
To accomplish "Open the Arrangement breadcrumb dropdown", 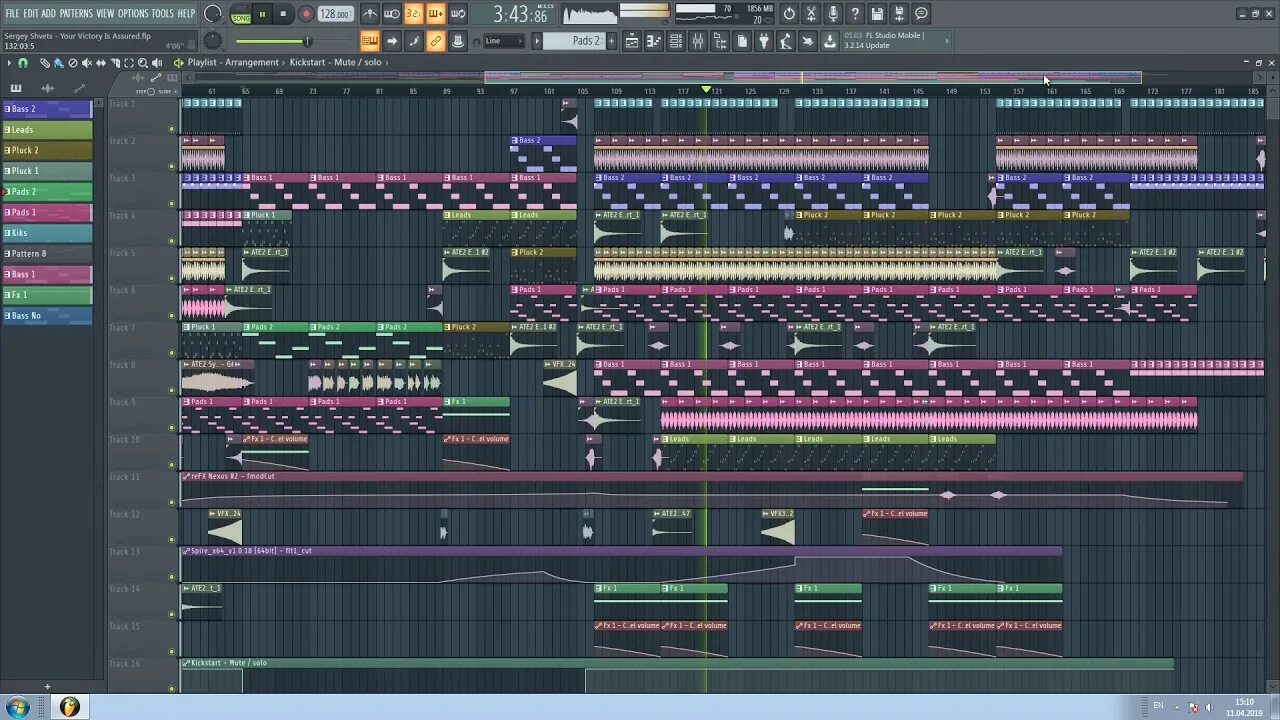I will (253, 62).
